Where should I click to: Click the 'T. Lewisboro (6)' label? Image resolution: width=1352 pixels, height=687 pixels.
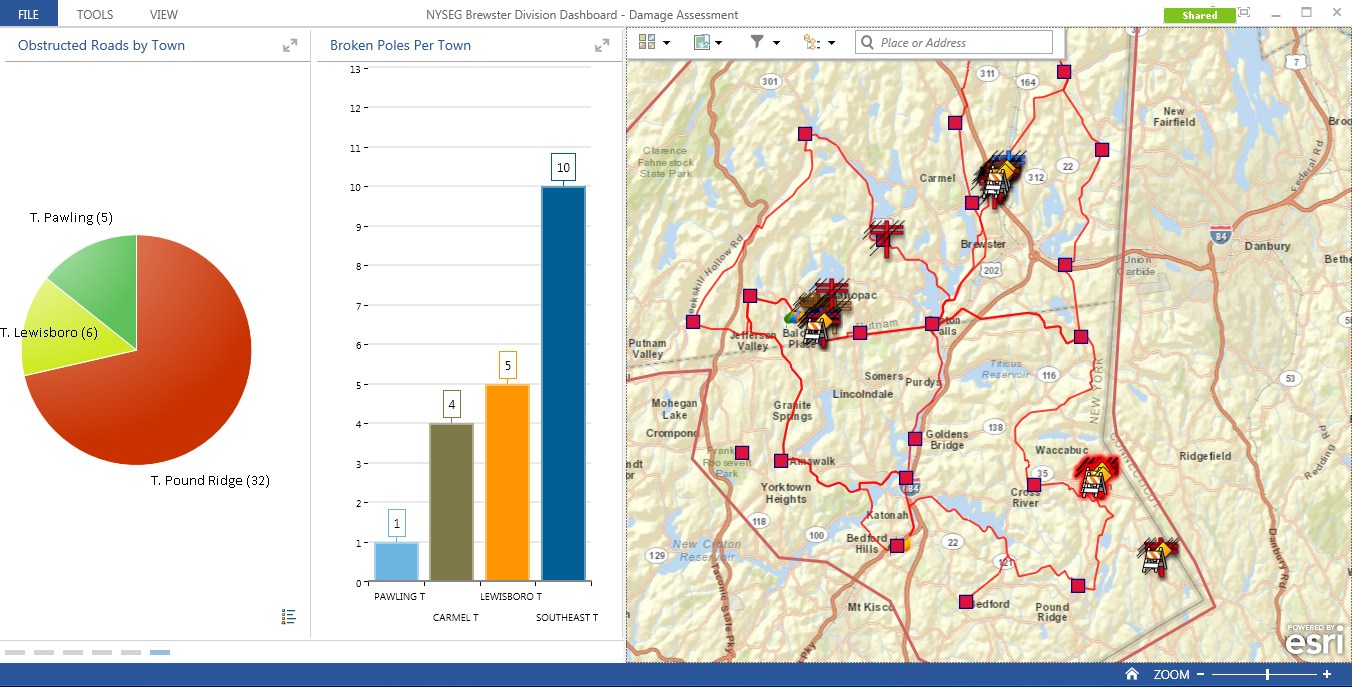(49, 332)
